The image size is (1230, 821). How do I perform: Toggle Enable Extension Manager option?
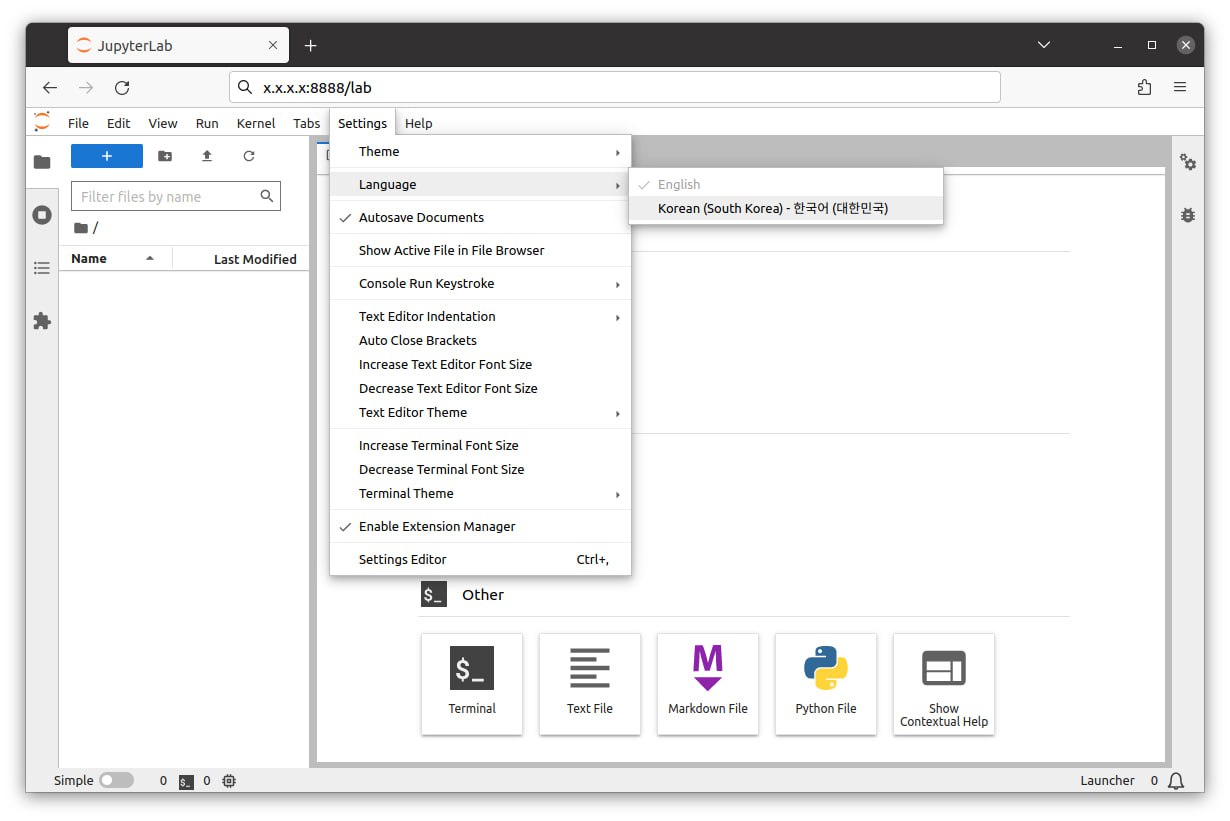click(480, 526)
